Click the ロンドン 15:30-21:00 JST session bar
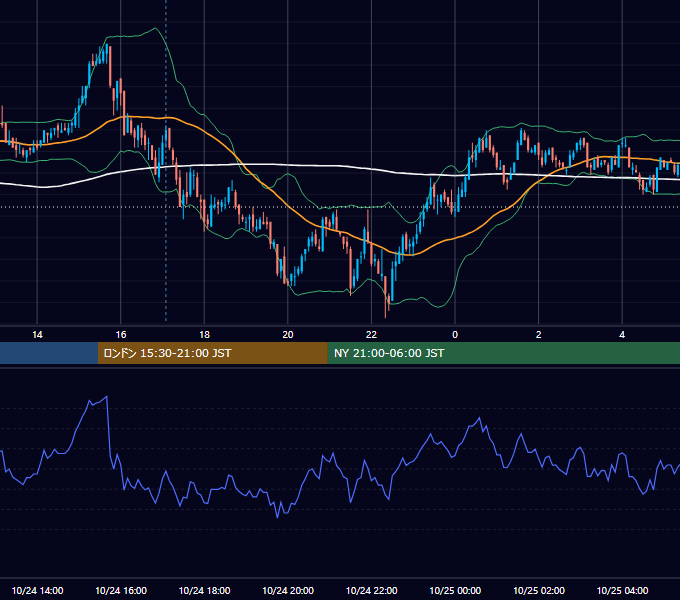This screenshot has height=600, width=680. (x=212, y=353)
